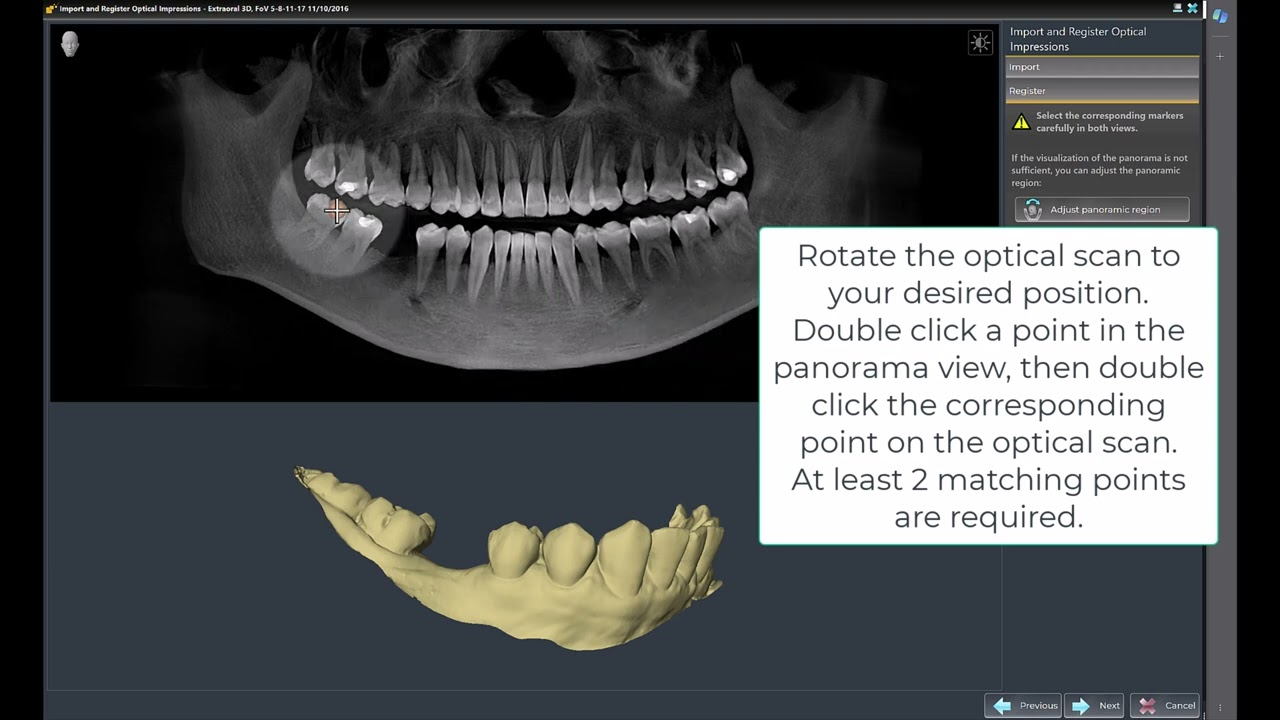1280x720 pixels.
Task: Open the head orientation icon
Action: (69, 44)
